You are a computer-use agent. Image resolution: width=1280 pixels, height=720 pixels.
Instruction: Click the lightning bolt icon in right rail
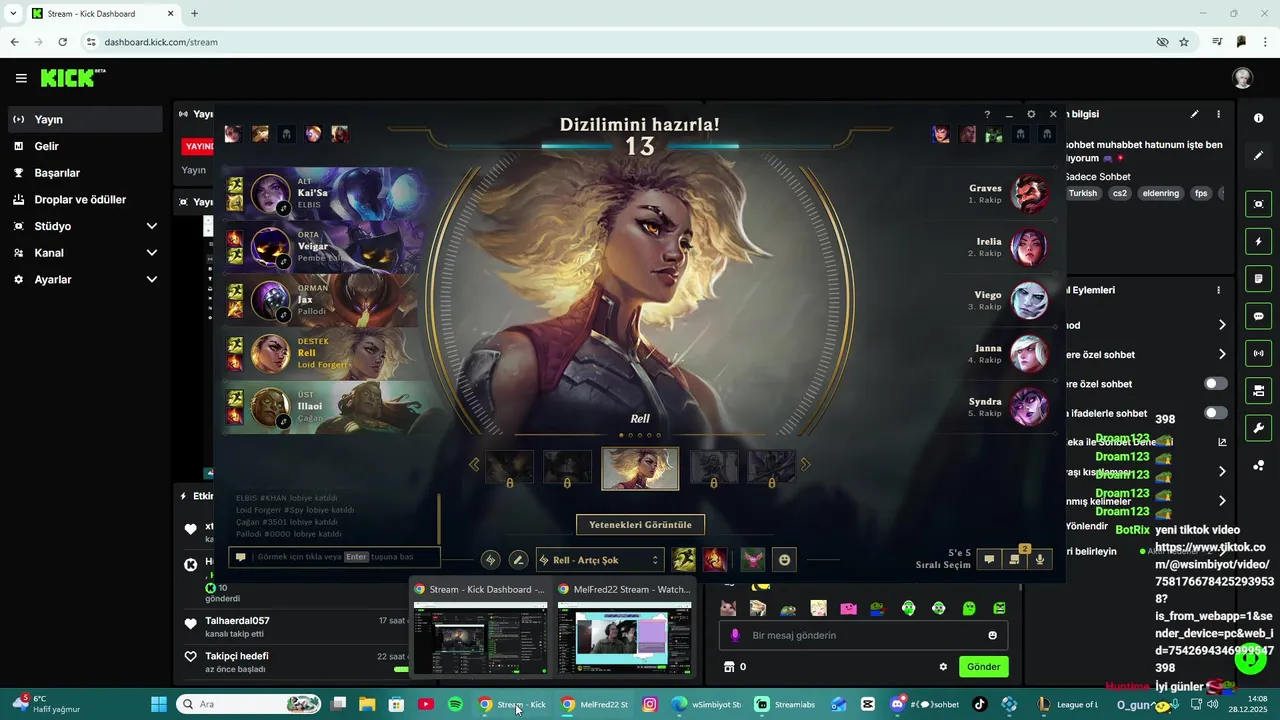tap(1258, 241)
